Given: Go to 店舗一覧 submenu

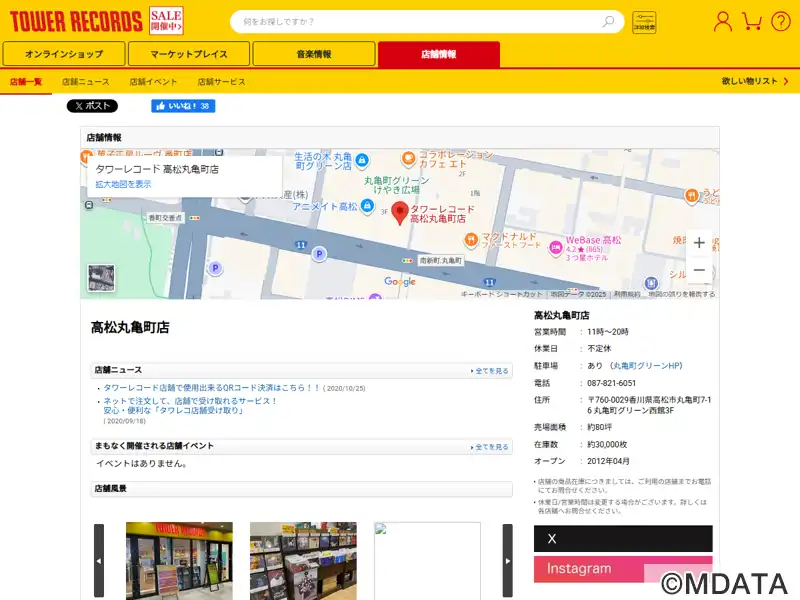Looking at the screenshot, I should [x=26, y=82].
